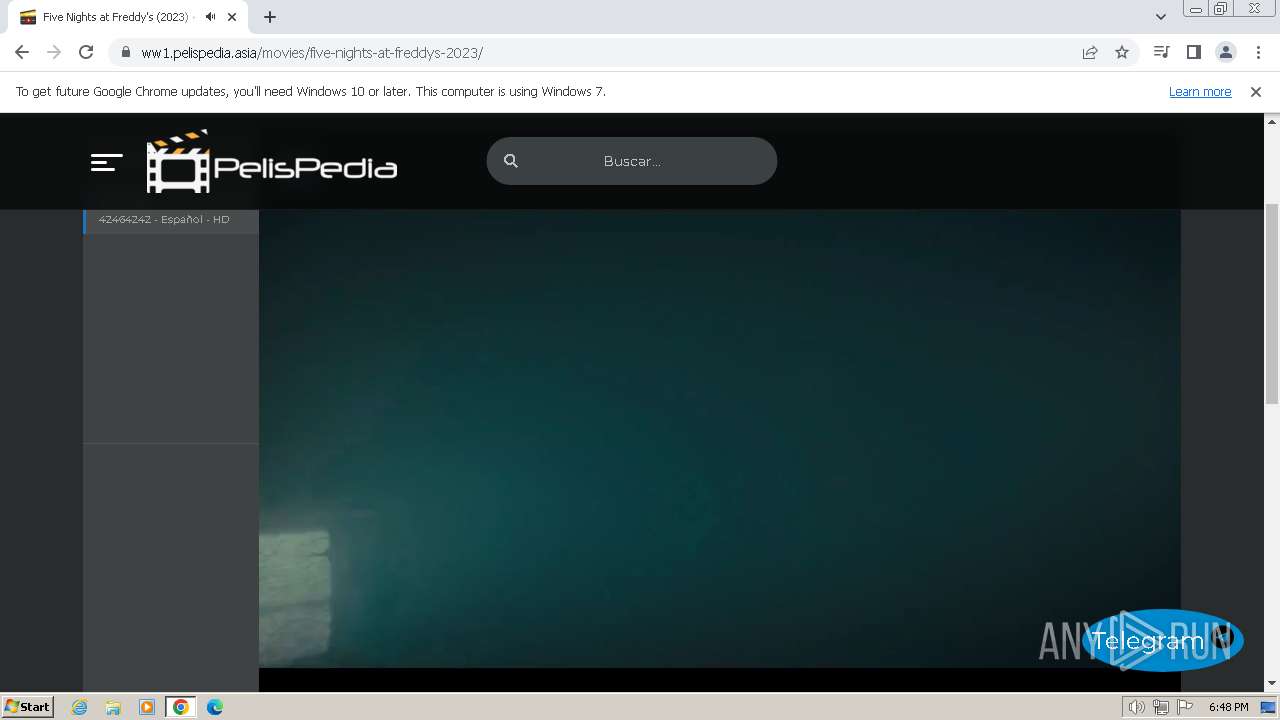
Task: Open a new browser tab
Action: [270, 17]
